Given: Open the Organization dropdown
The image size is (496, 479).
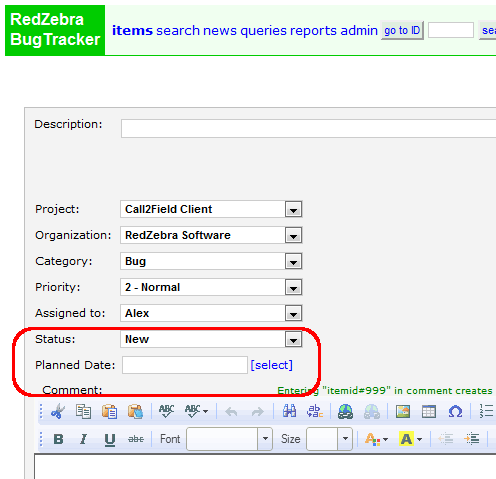Looking at the screenshot, I should (x=211, y=235).
